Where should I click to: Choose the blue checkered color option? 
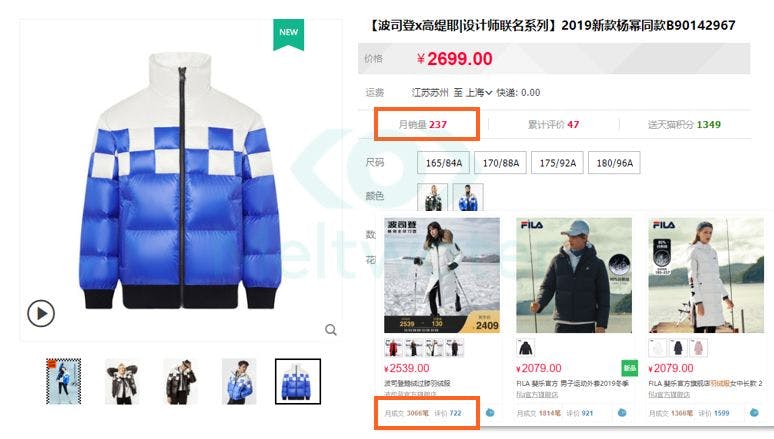point(468,197)
